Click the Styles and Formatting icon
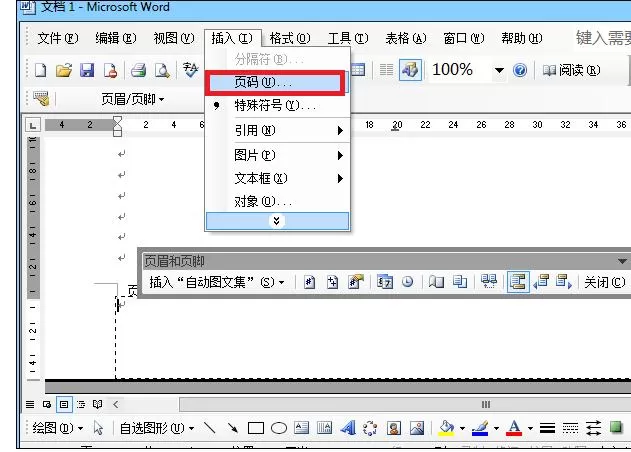The image size is (631, 452). (x=41, y=99)
